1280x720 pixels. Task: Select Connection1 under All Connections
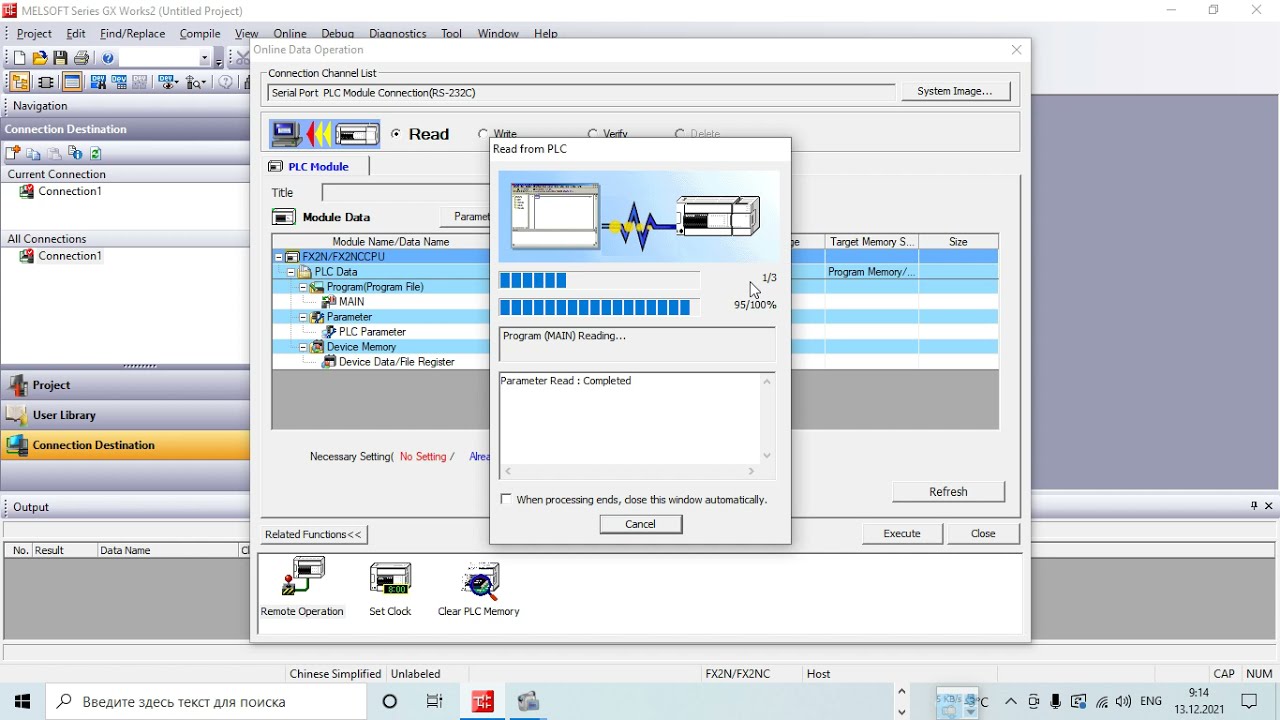pyautogui.click(x=70, y=256)
